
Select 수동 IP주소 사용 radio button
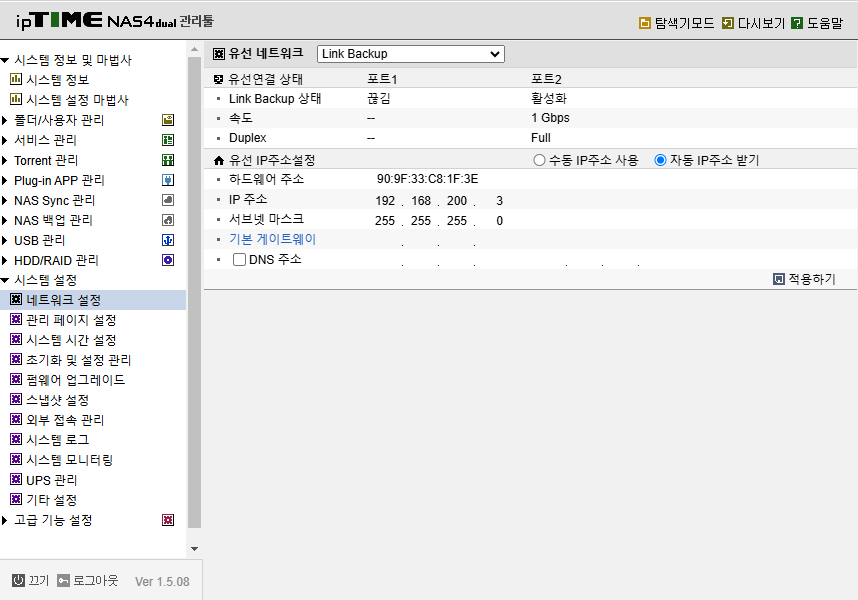(x=539, y=160)
